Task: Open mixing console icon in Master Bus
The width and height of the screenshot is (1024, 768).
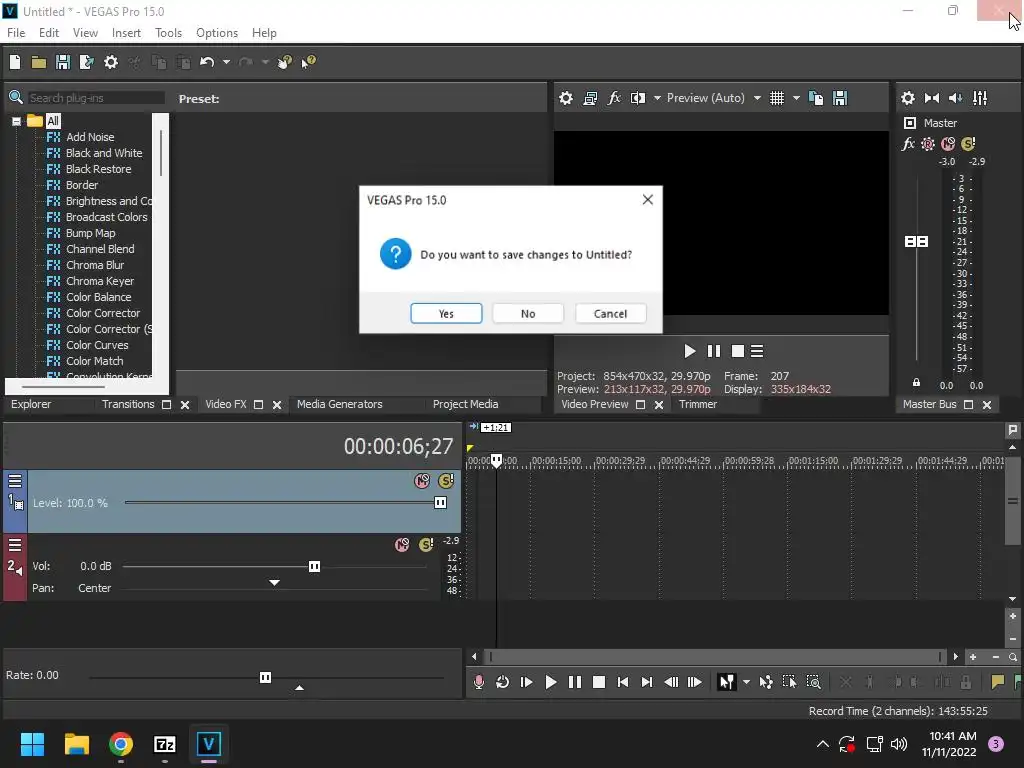Action: (980, 98)
